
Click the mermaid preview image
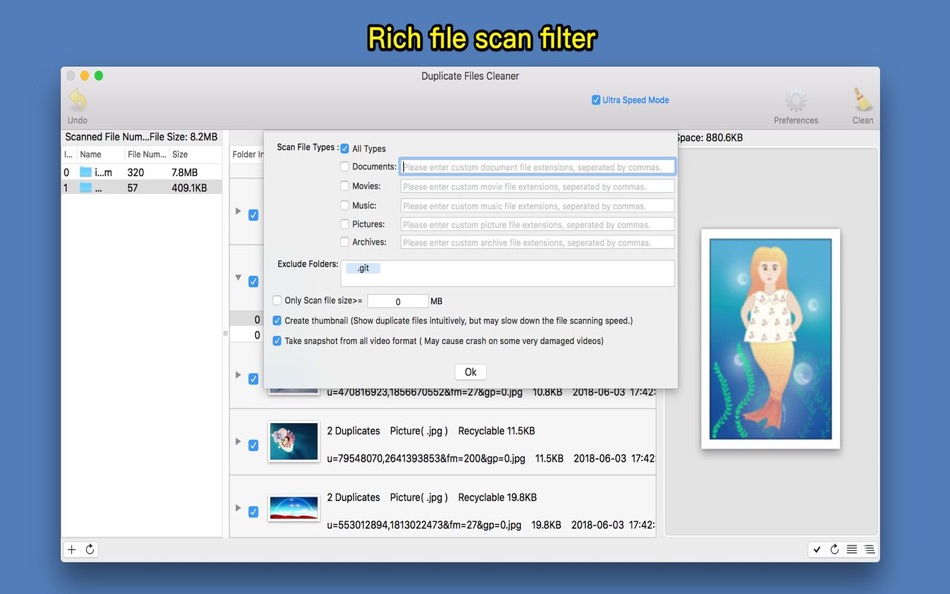coord(770,339)
